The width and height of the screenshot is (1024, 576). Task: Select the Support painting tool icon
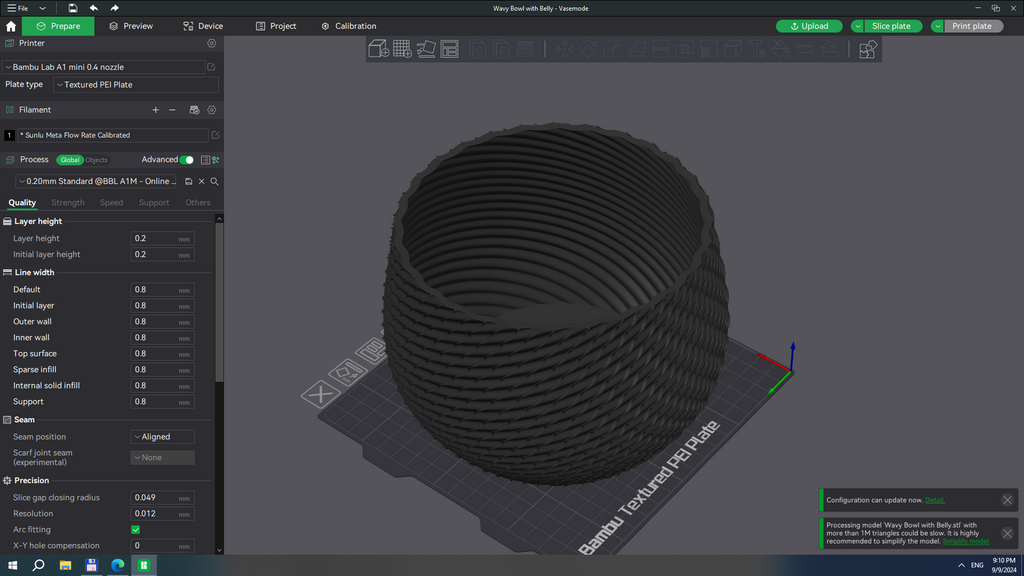(x=709, y=49)
